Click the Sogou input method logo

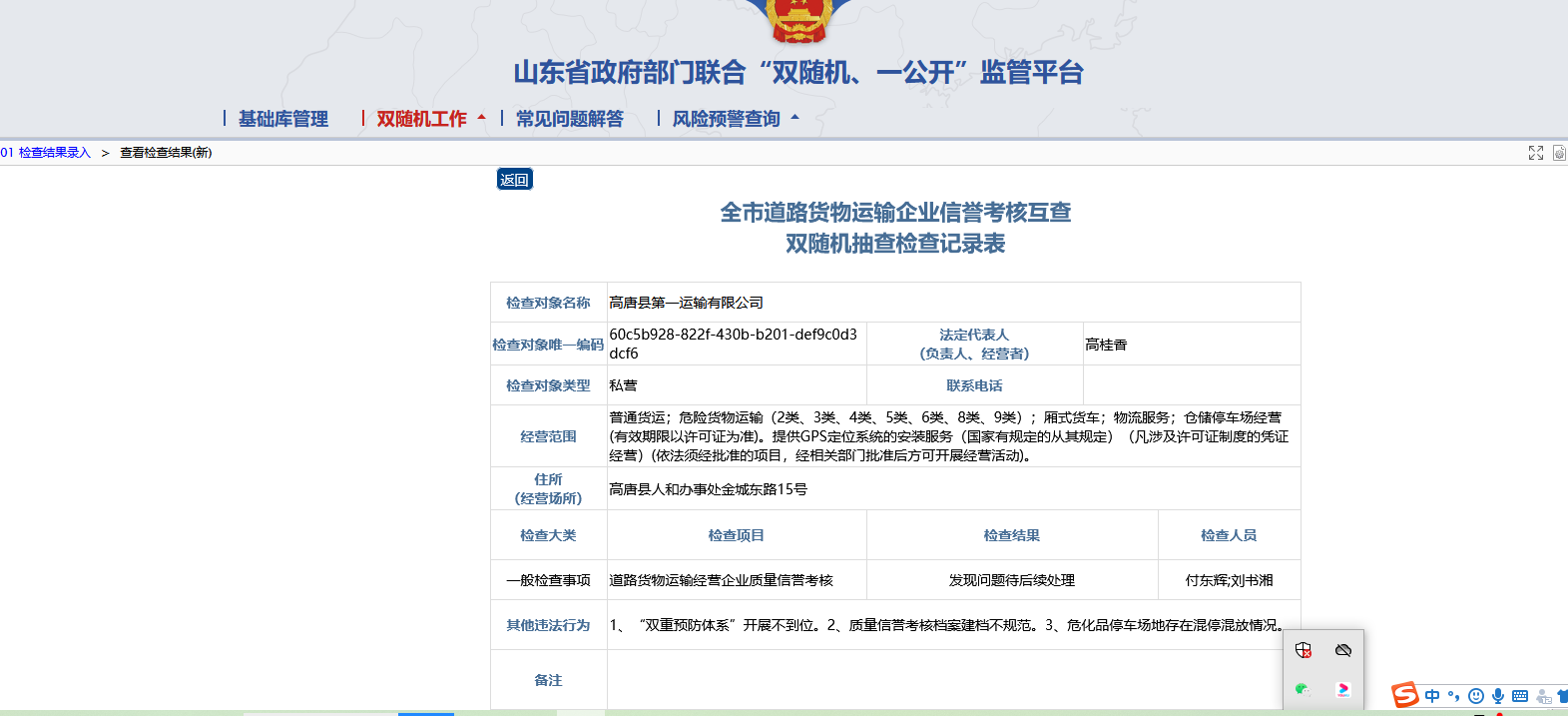point(1405,695)
